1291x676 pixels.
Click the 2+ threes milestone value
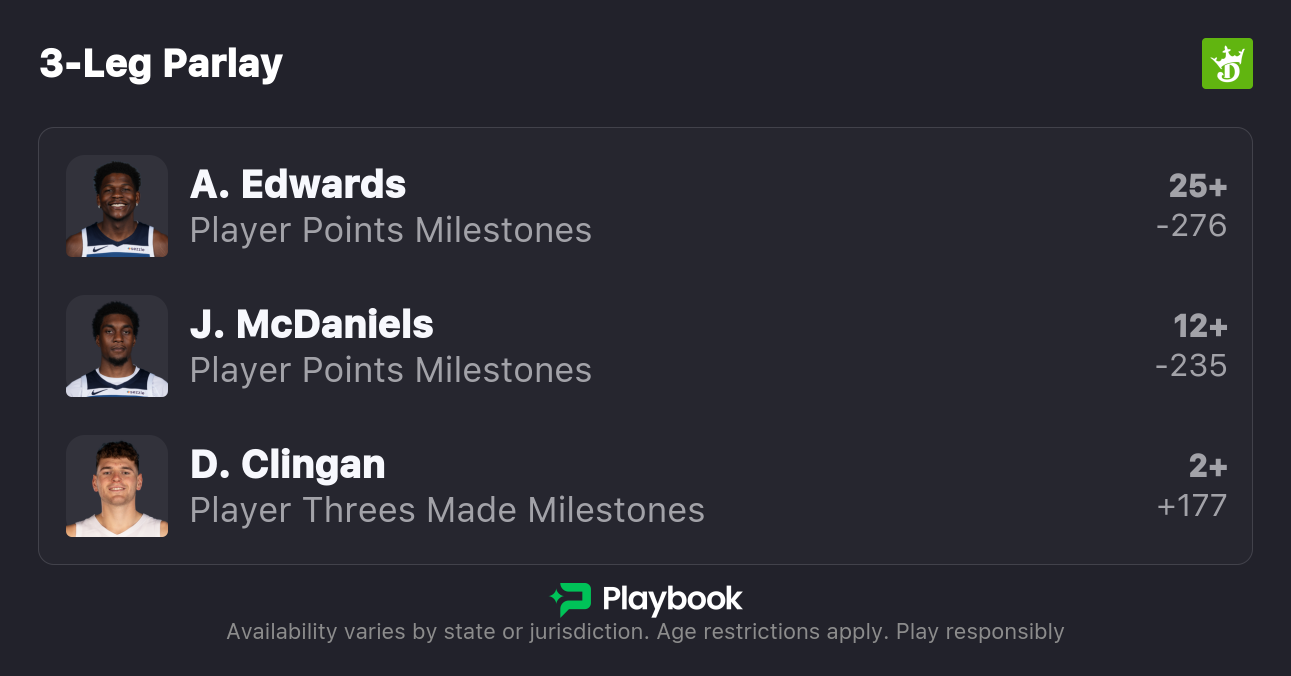[1207, 466]
